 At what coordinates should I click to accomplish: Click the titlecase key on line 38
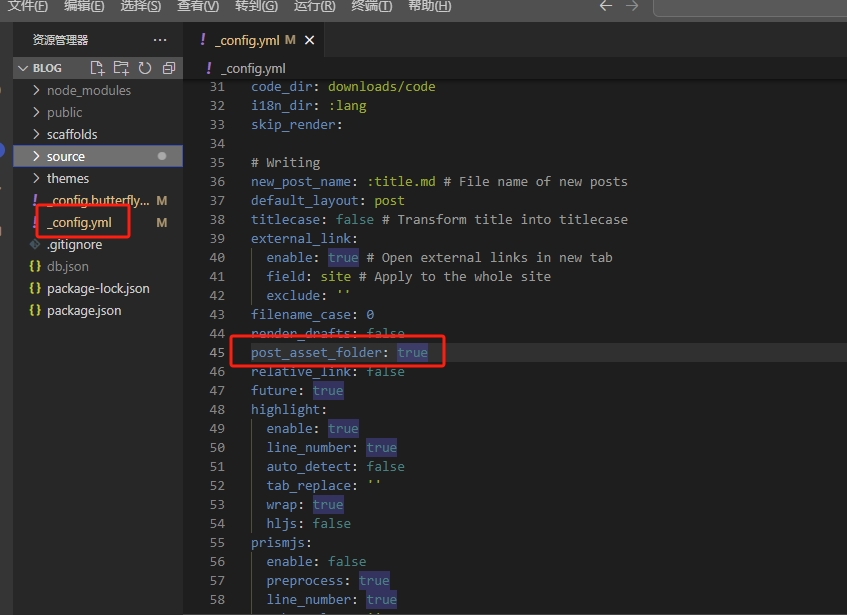pyautogui.click(x=285, y=219)
